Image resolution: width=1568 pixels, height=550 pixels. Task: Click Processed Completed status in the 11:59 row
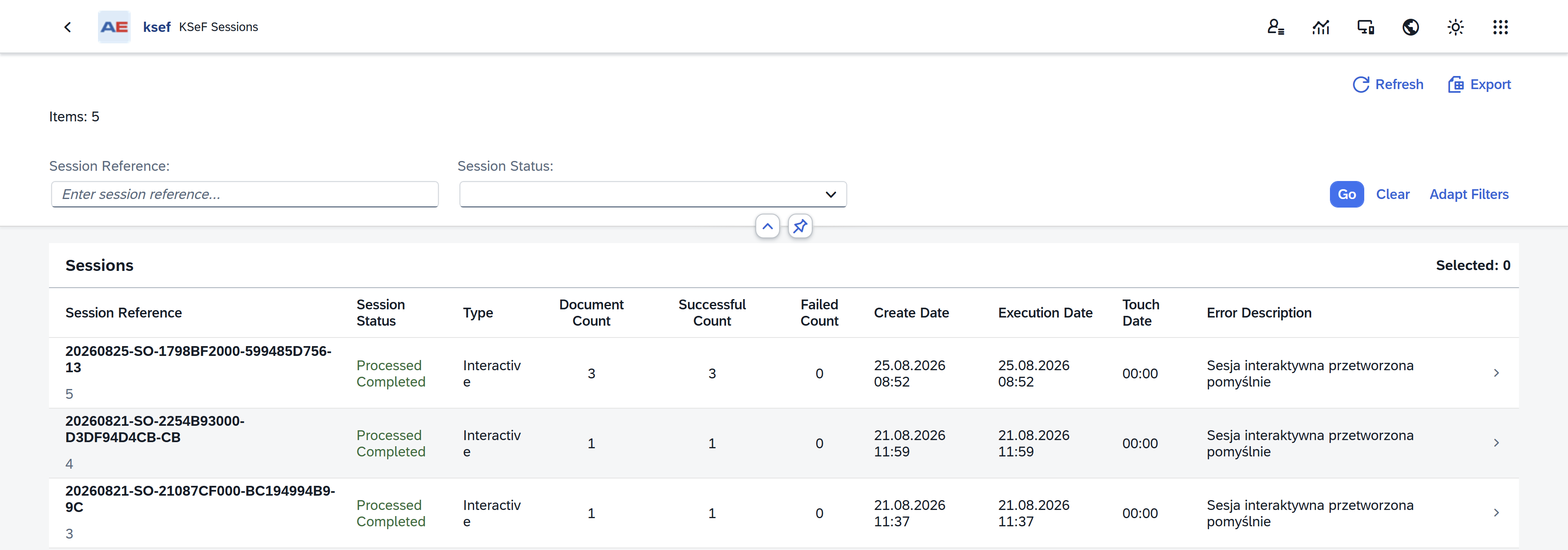(391, 443)
